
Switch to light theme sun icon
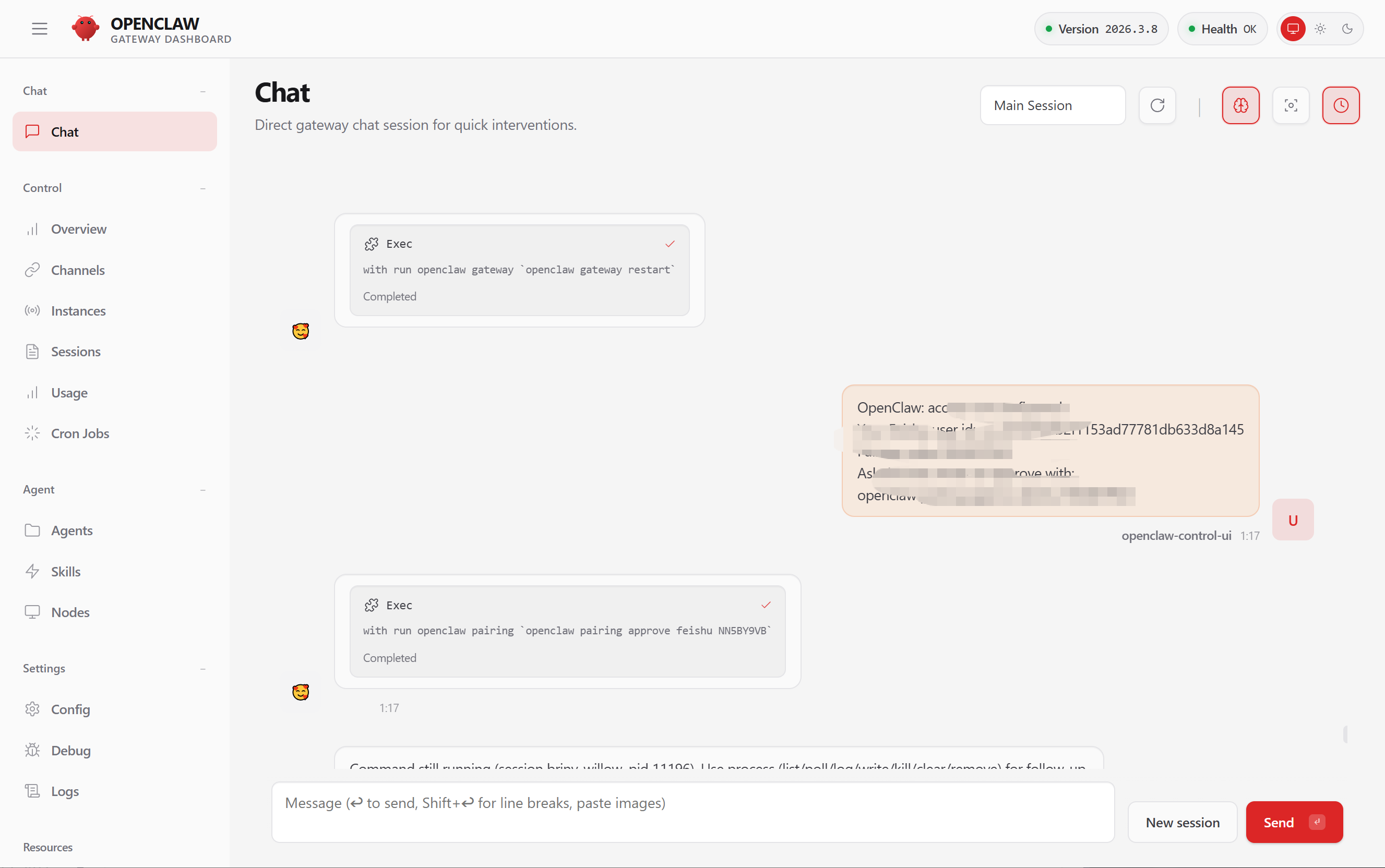[x=1320, y=29]
